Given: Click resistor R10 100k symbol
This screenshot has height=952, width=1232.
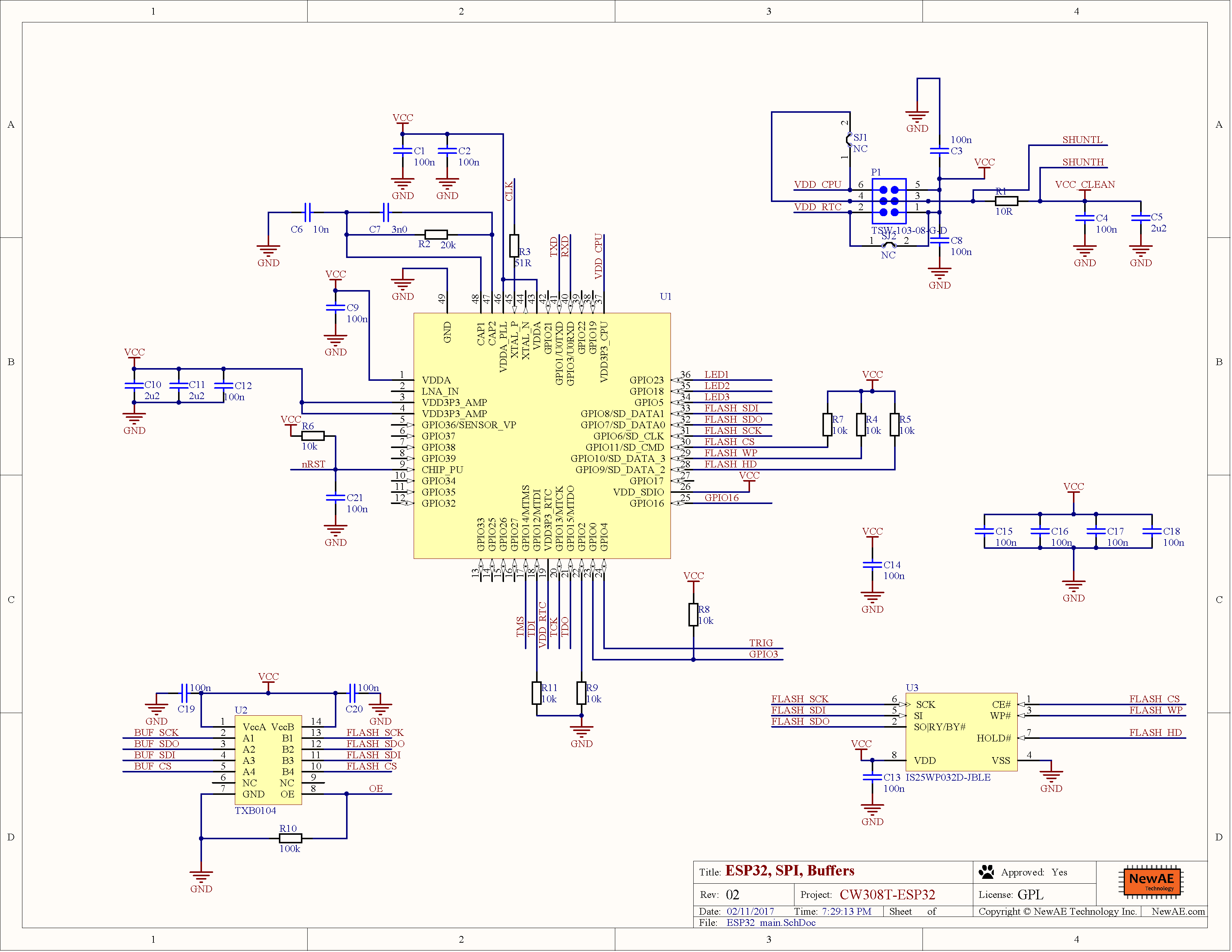Looking at the screenshot, I should click(290, 839).
